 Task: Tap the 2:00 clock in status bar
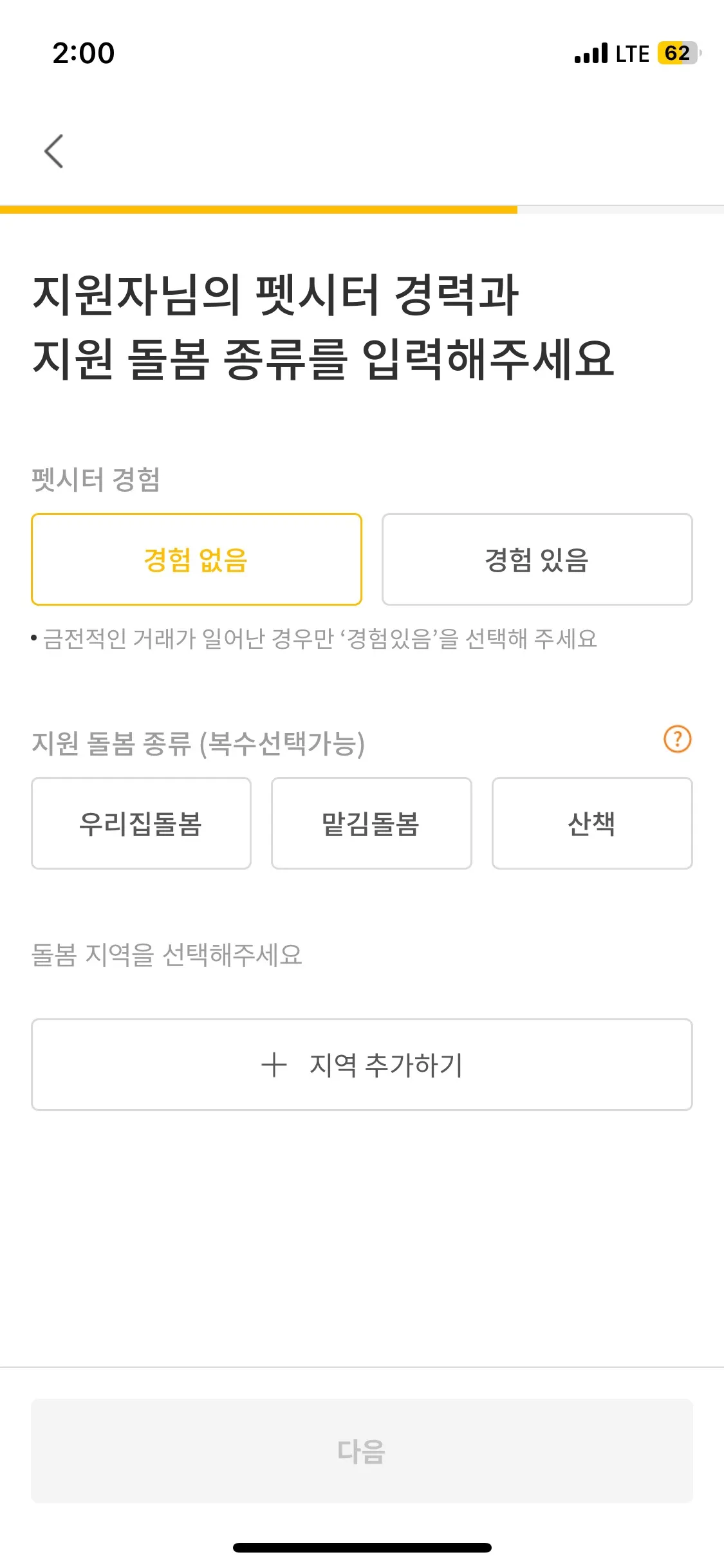pos(84,53)
